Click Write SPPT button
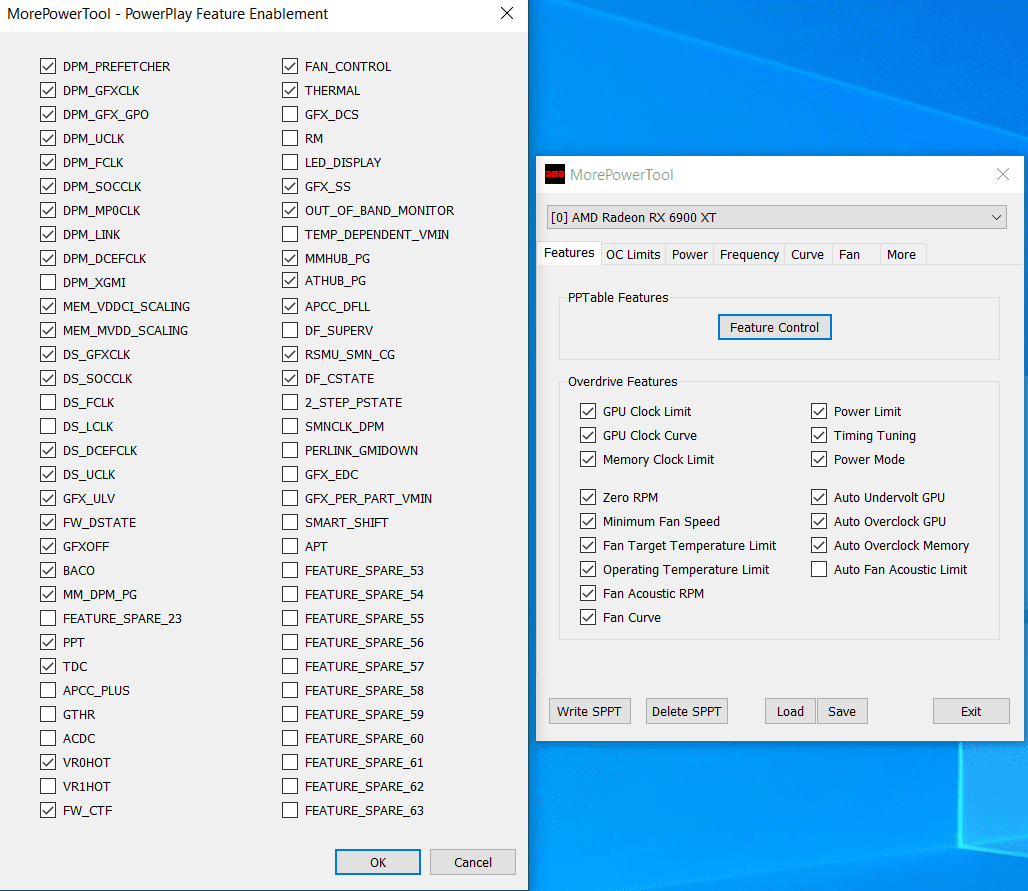This screenshot has height=891, width=1028. click(x=589, y=711)
